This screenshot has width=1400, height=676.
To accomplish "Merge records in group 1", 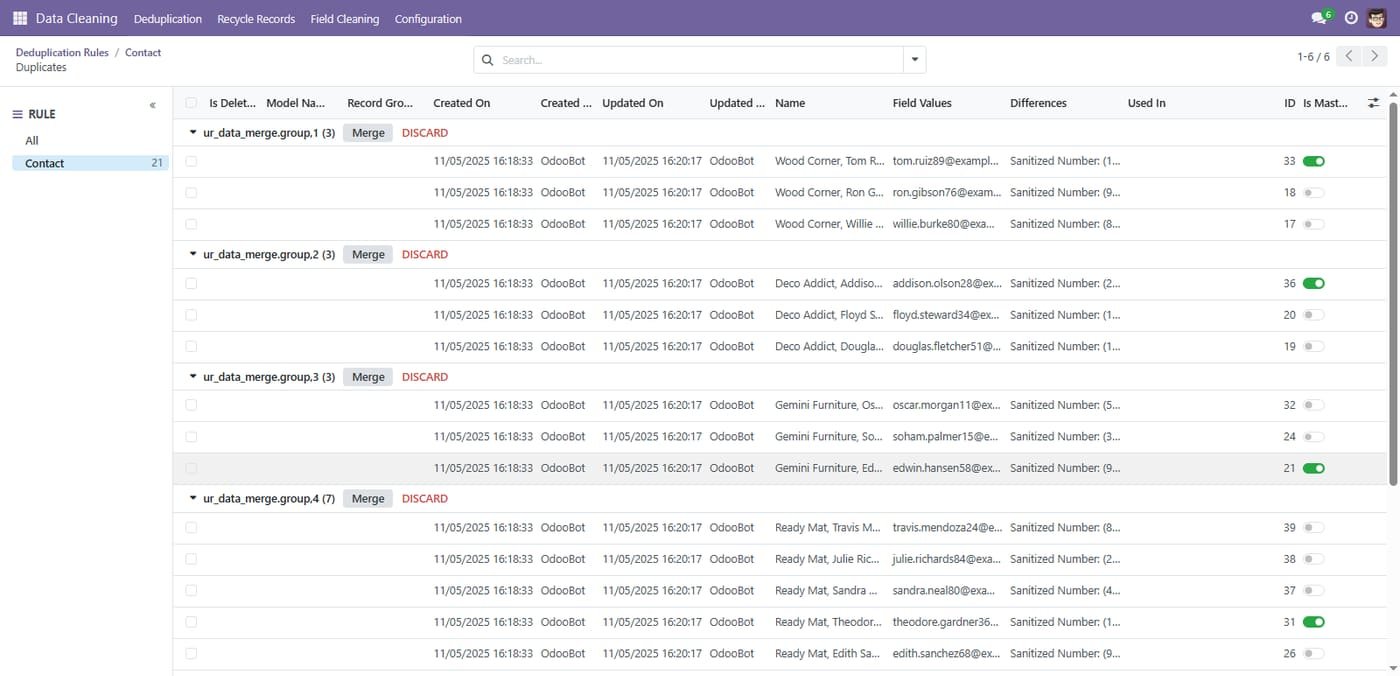I will pyautogui.click(x=368, y=133).
